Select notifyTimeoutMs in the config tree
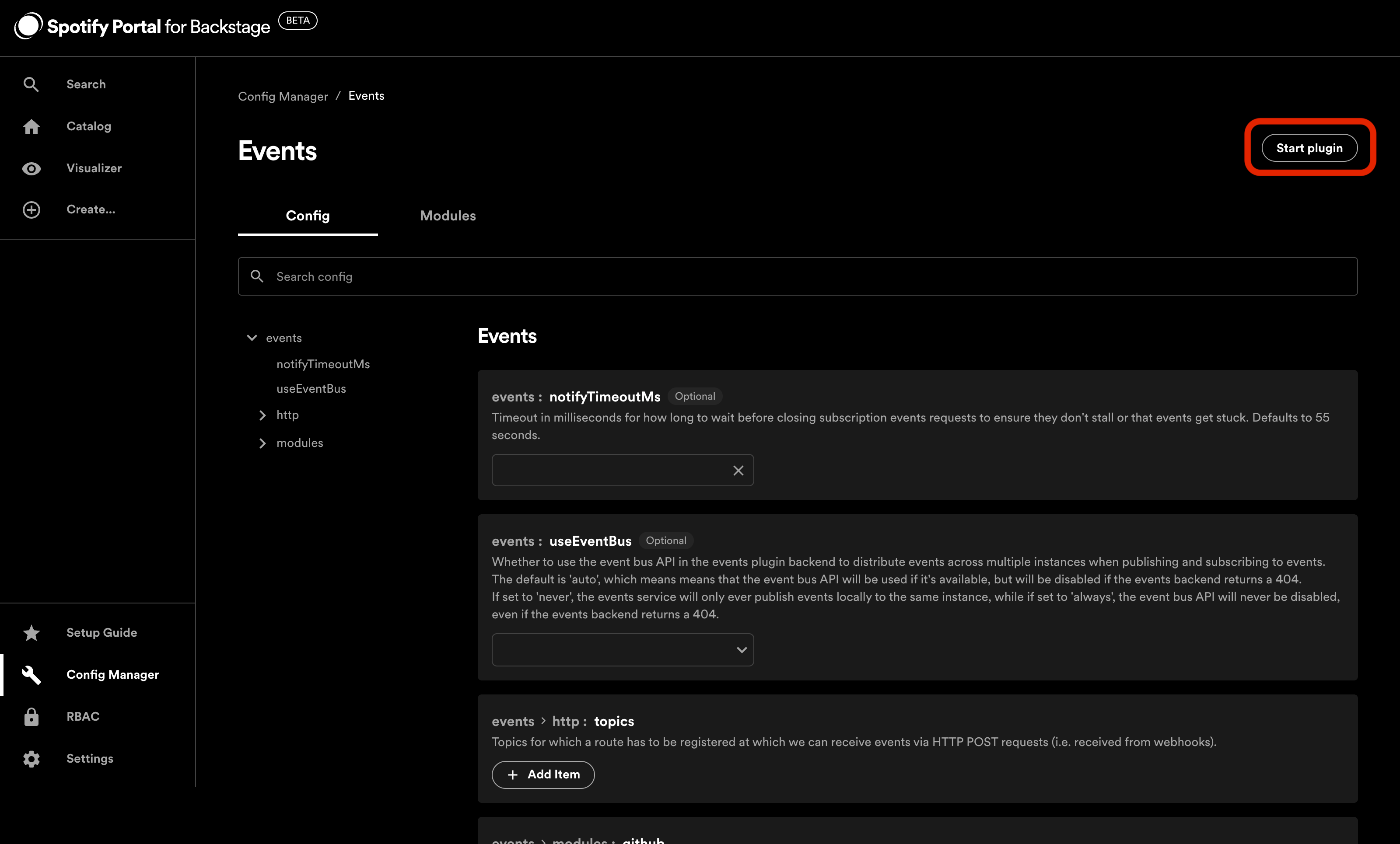 click(323, 364)
